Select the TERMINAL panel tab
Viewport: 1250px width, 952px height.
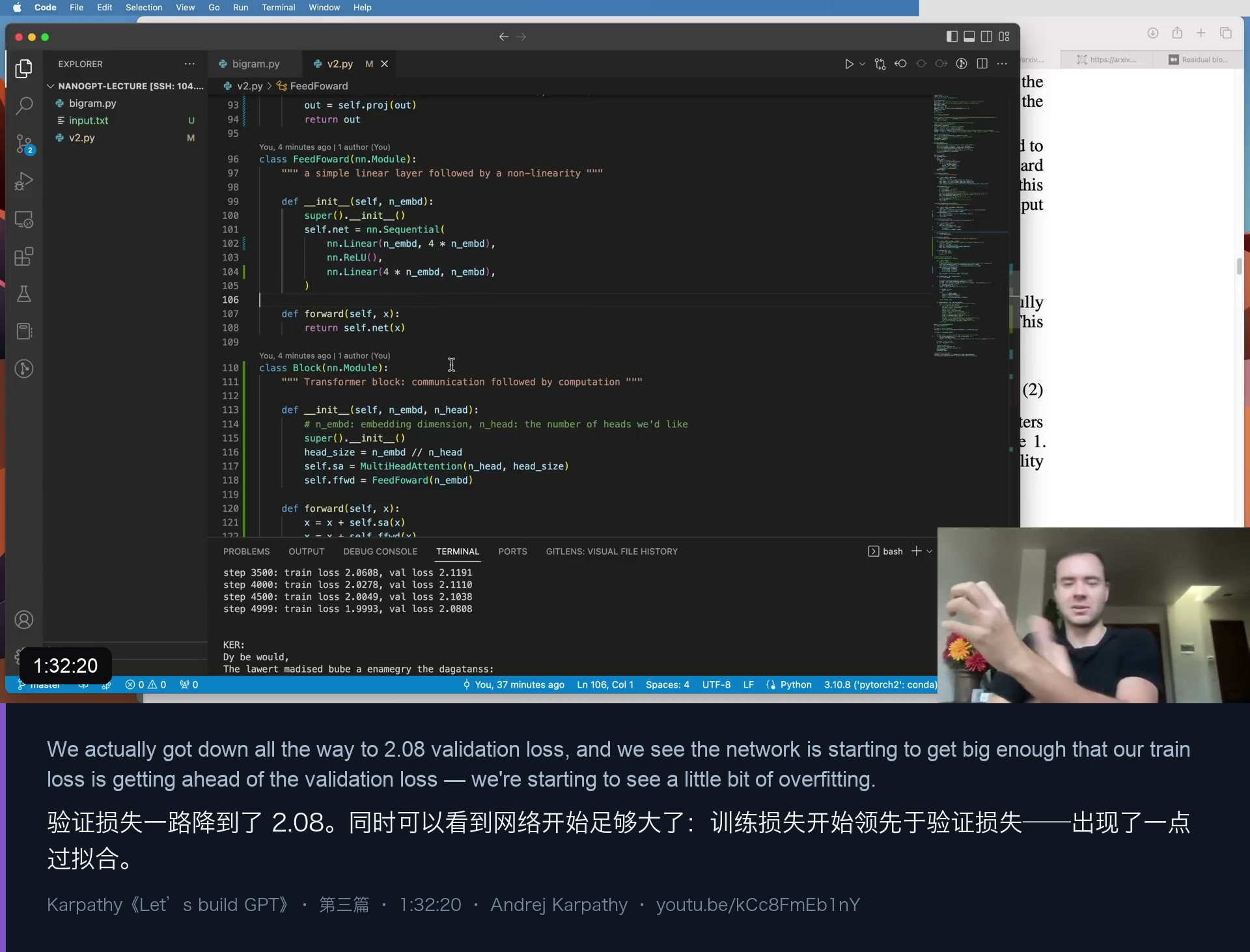[x=458, y=552]
